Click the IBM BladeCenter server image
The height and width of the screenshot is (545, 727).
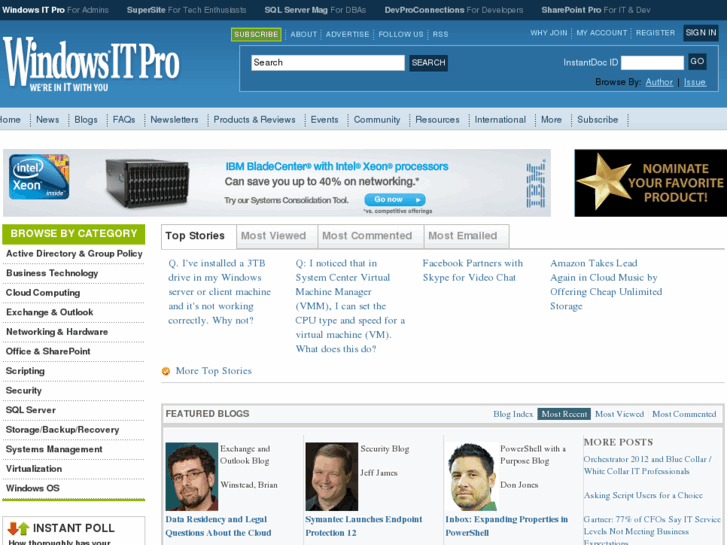[147, 183]
